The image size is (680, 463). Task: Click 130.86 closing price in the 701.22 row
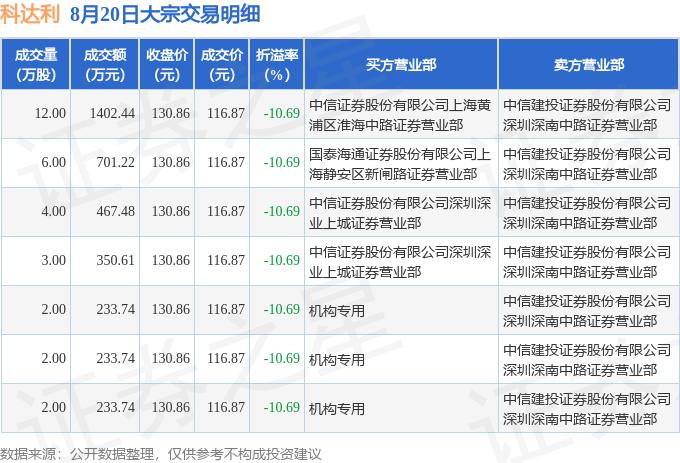[x=171, y=163]
